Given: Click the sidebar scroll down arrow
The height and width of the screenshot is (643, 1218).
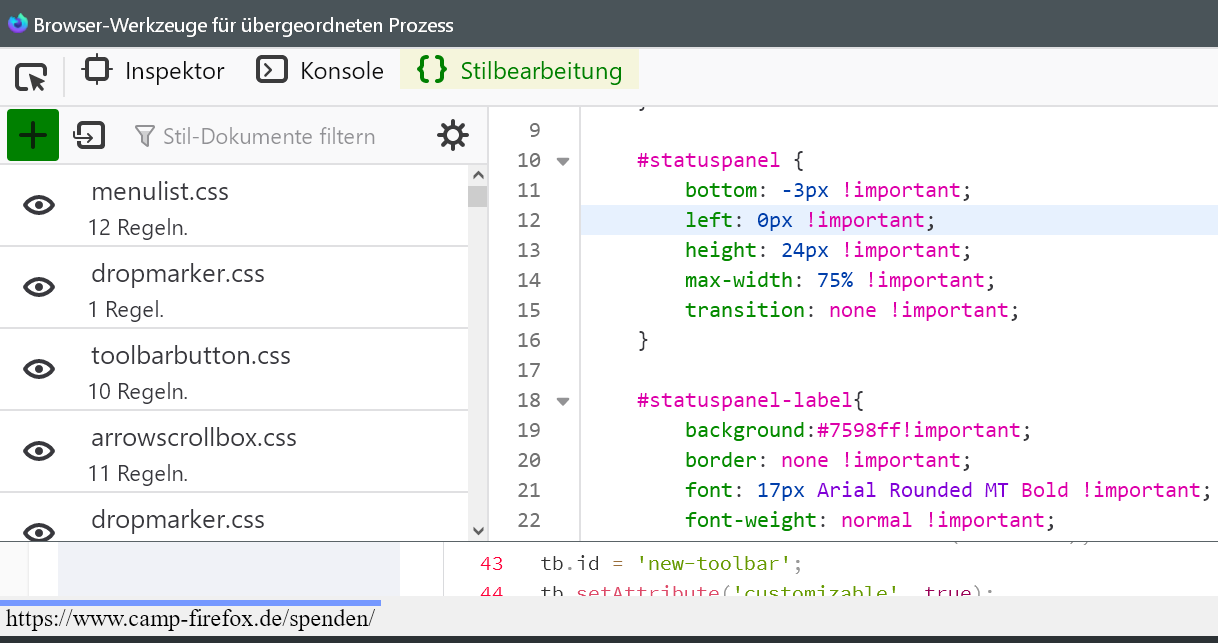Looking at the screenshot, I should click(x=478, y=531).
